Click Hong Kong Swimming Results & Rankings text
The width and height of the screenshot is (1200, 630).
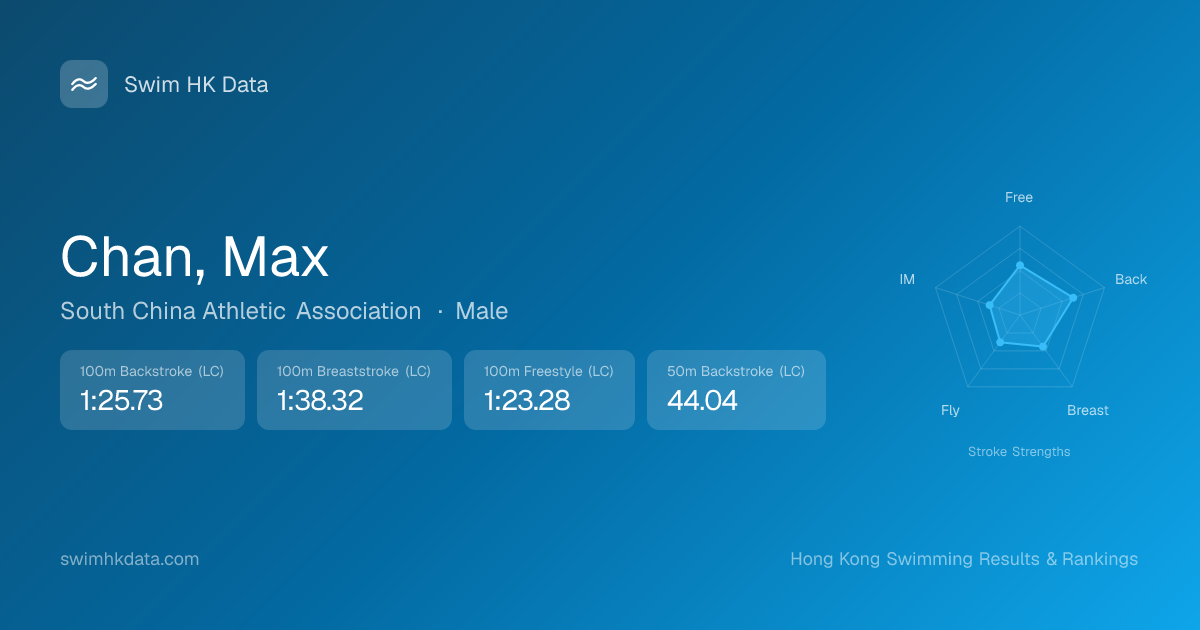pos(963,559)
